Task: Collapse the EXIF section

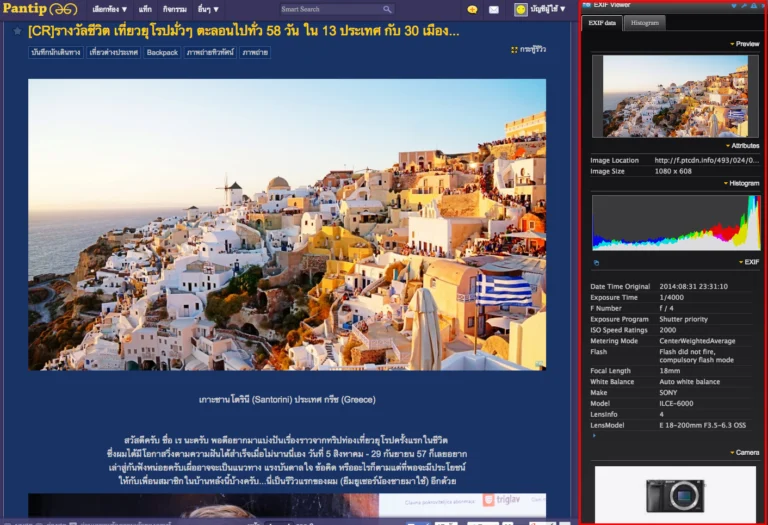Action: (749, 262)
